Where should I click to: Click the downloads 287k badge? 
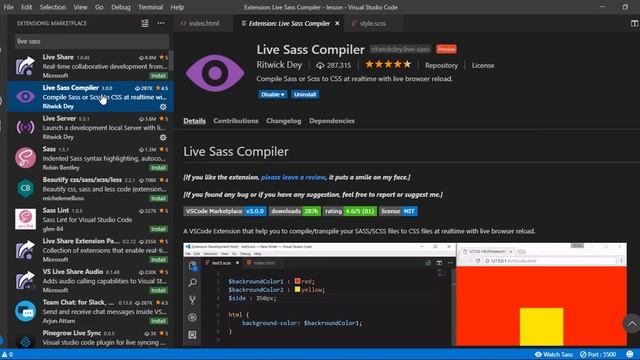point(295,211)
